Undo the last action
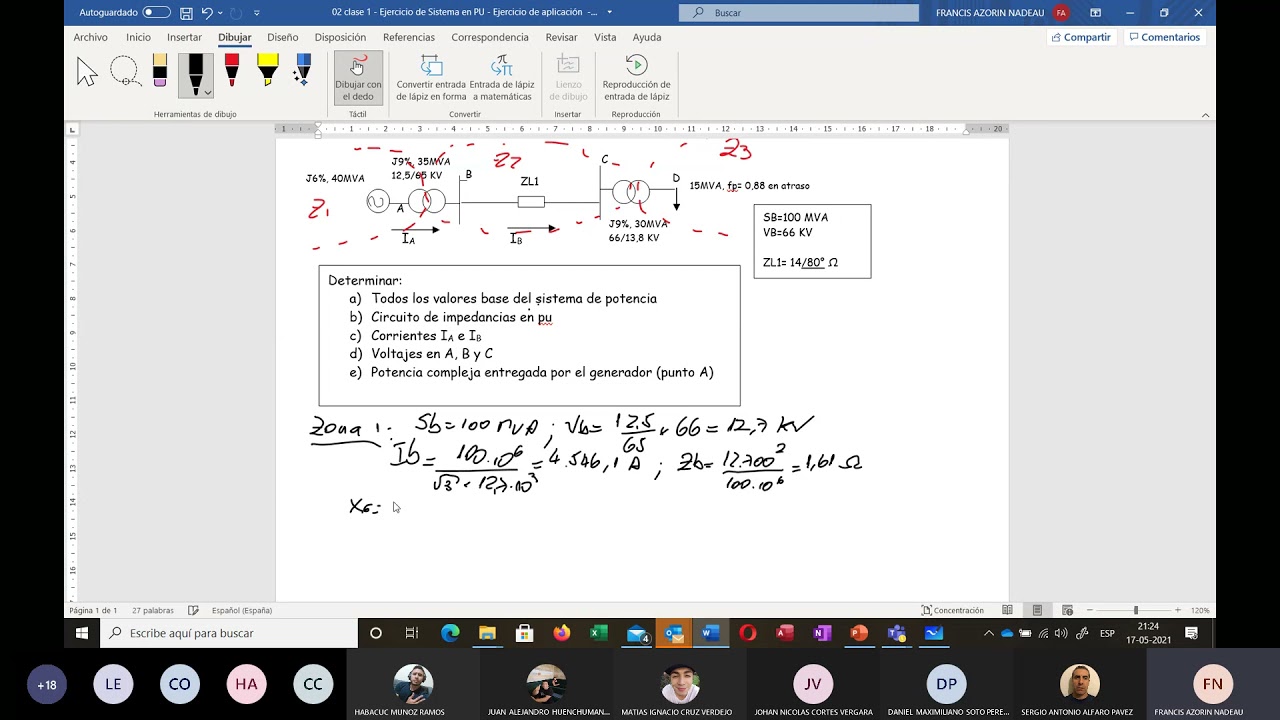 tap(207, 13)
